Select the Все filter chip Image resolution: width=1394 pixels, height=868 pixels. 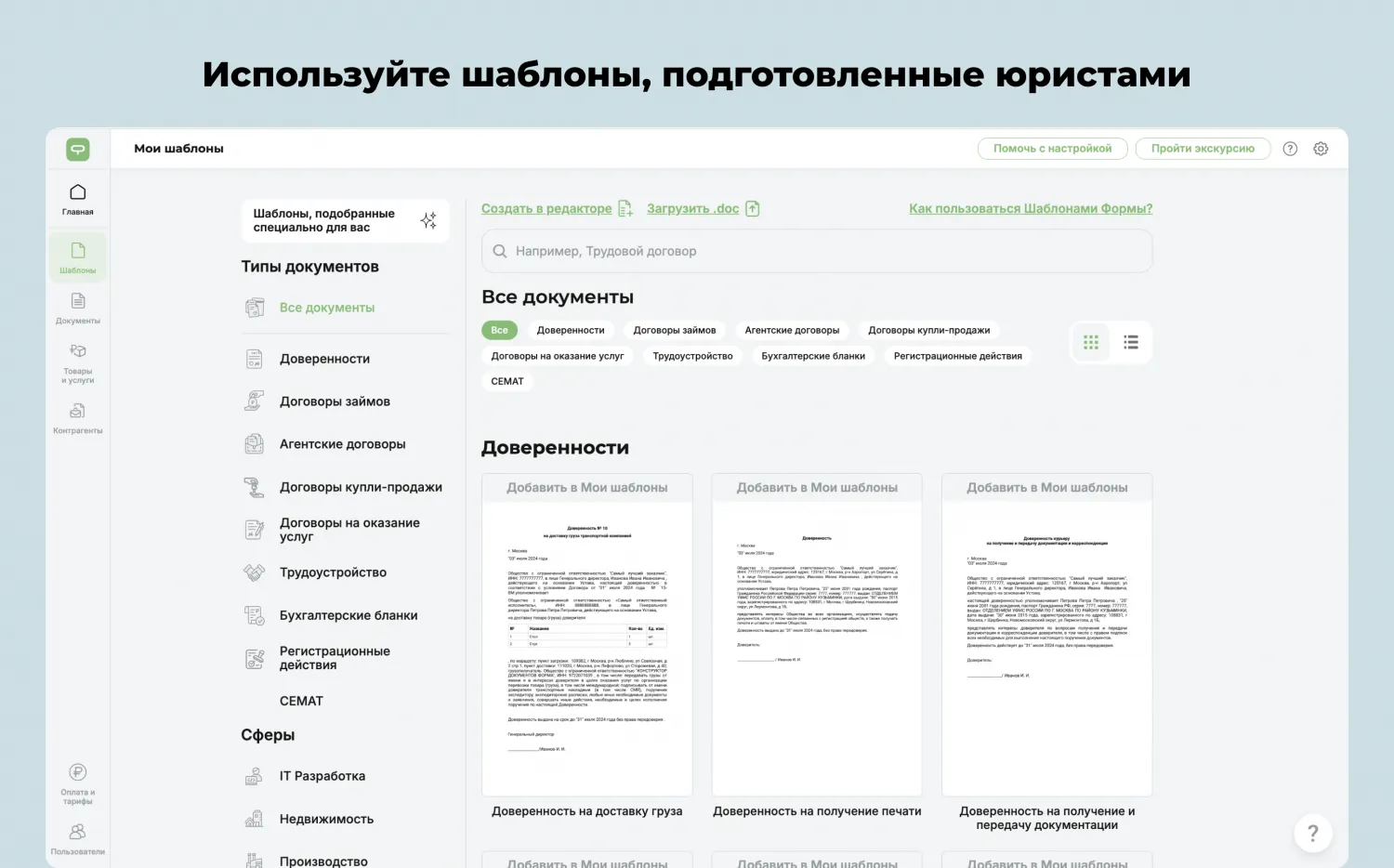[499, 330]
